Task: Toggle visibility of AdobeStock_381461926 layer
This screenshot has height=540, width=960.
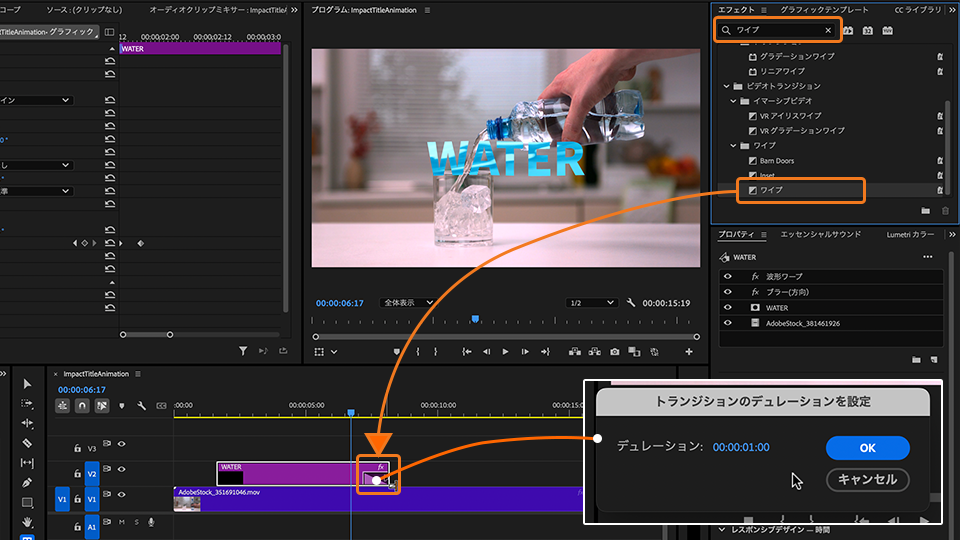Action: point(727,323)
